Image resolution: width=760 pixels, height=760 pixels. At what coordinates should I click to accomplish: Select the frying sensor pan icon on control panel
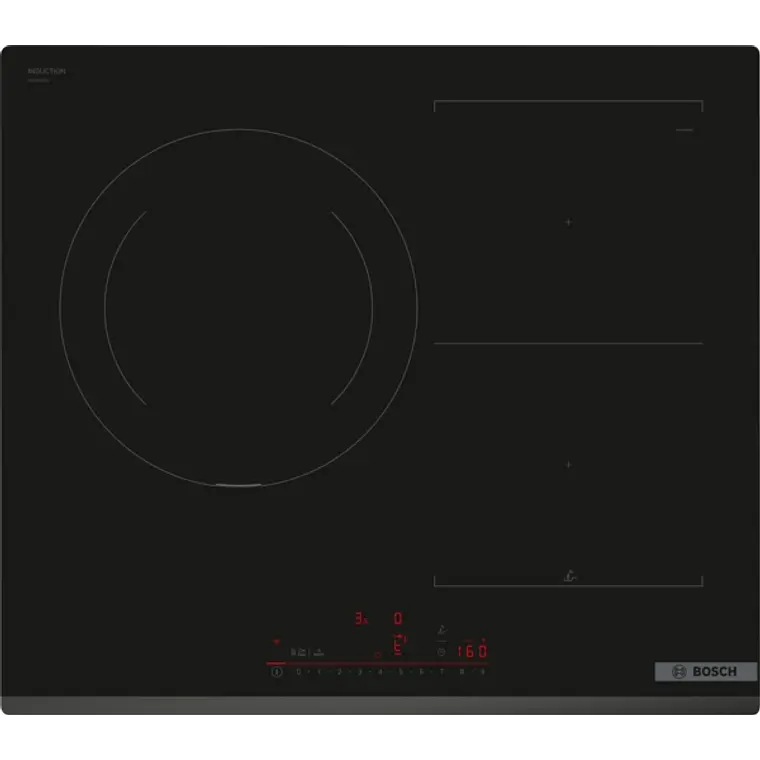point(442,630)
